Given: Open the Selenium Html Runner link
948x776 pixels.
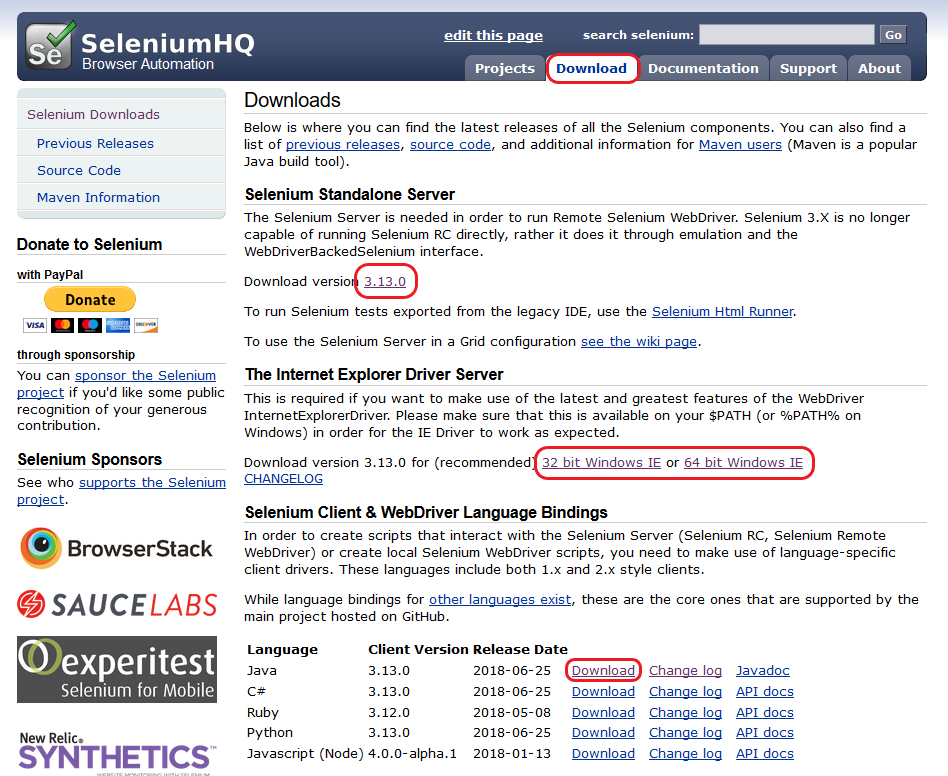Looking at the screenshot, I should click(x=722, y=312).
